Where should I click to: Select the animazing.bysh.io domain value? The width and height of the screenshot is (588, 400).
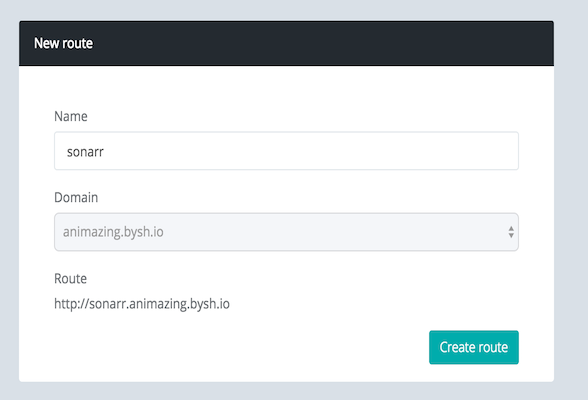[x=113, y=232]
